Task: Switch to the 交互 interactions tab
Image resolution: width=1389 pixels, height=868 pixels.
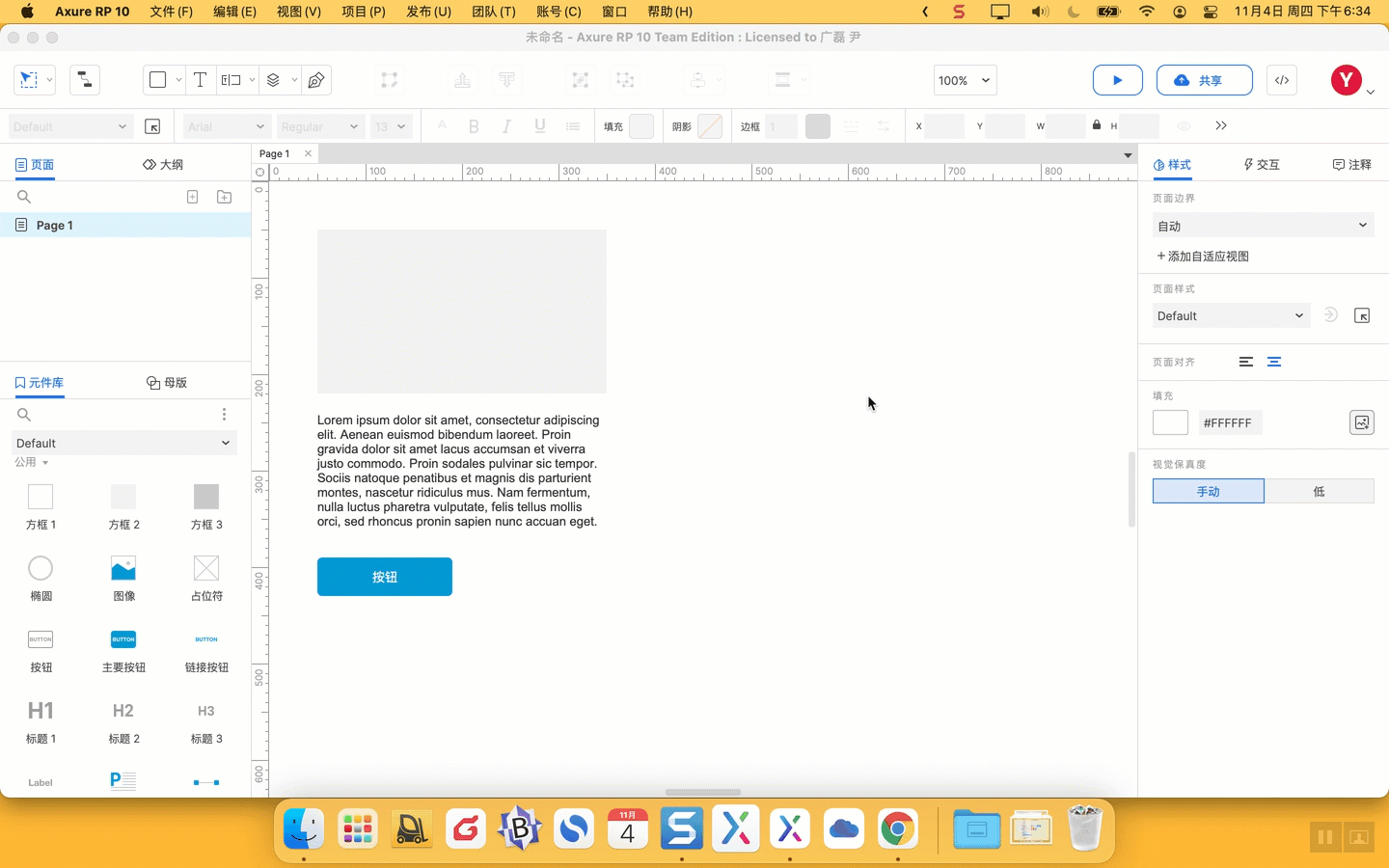Action: point(1262,165)
